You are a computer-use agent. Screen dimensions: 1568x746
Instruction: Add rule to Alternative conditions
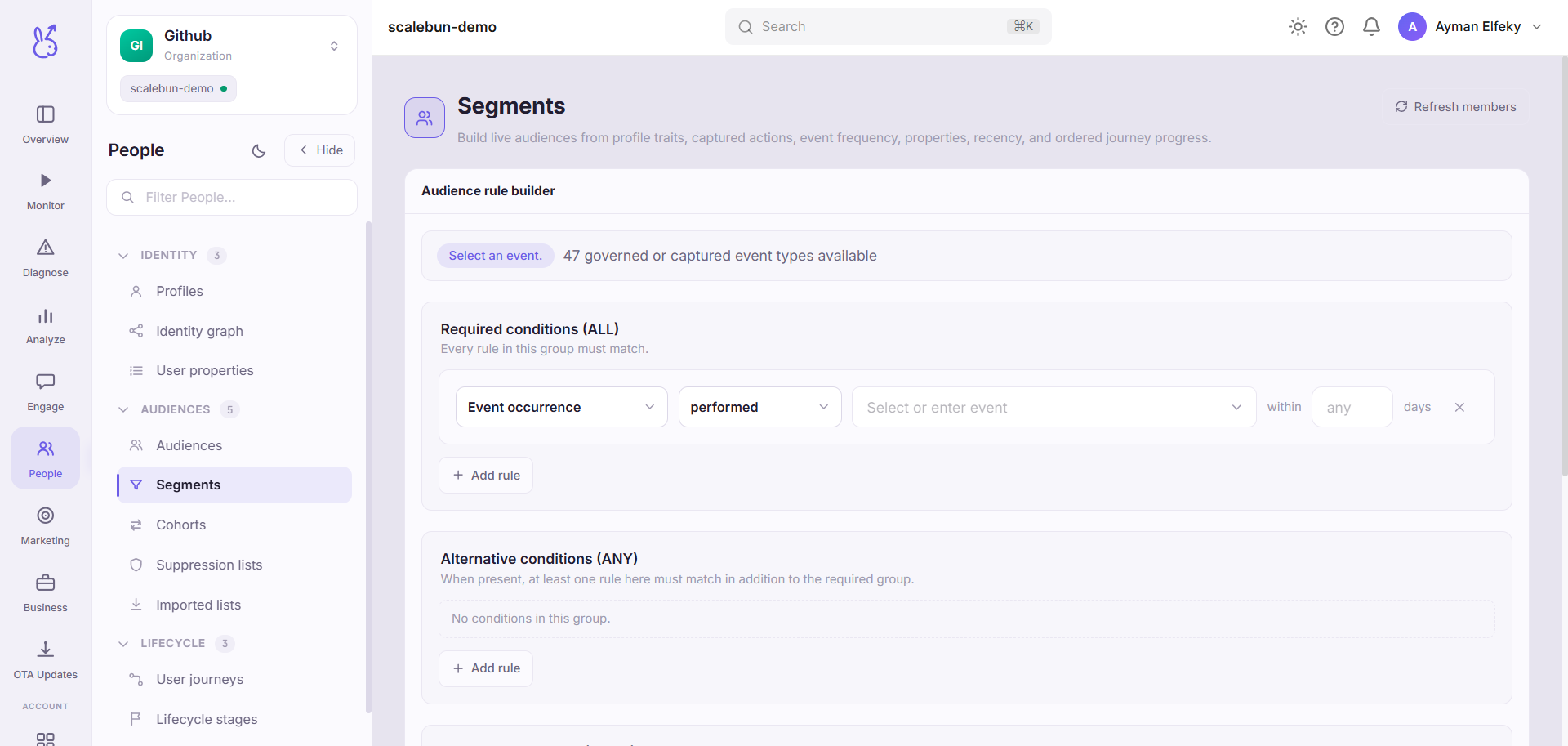click(x=486, y=668)
